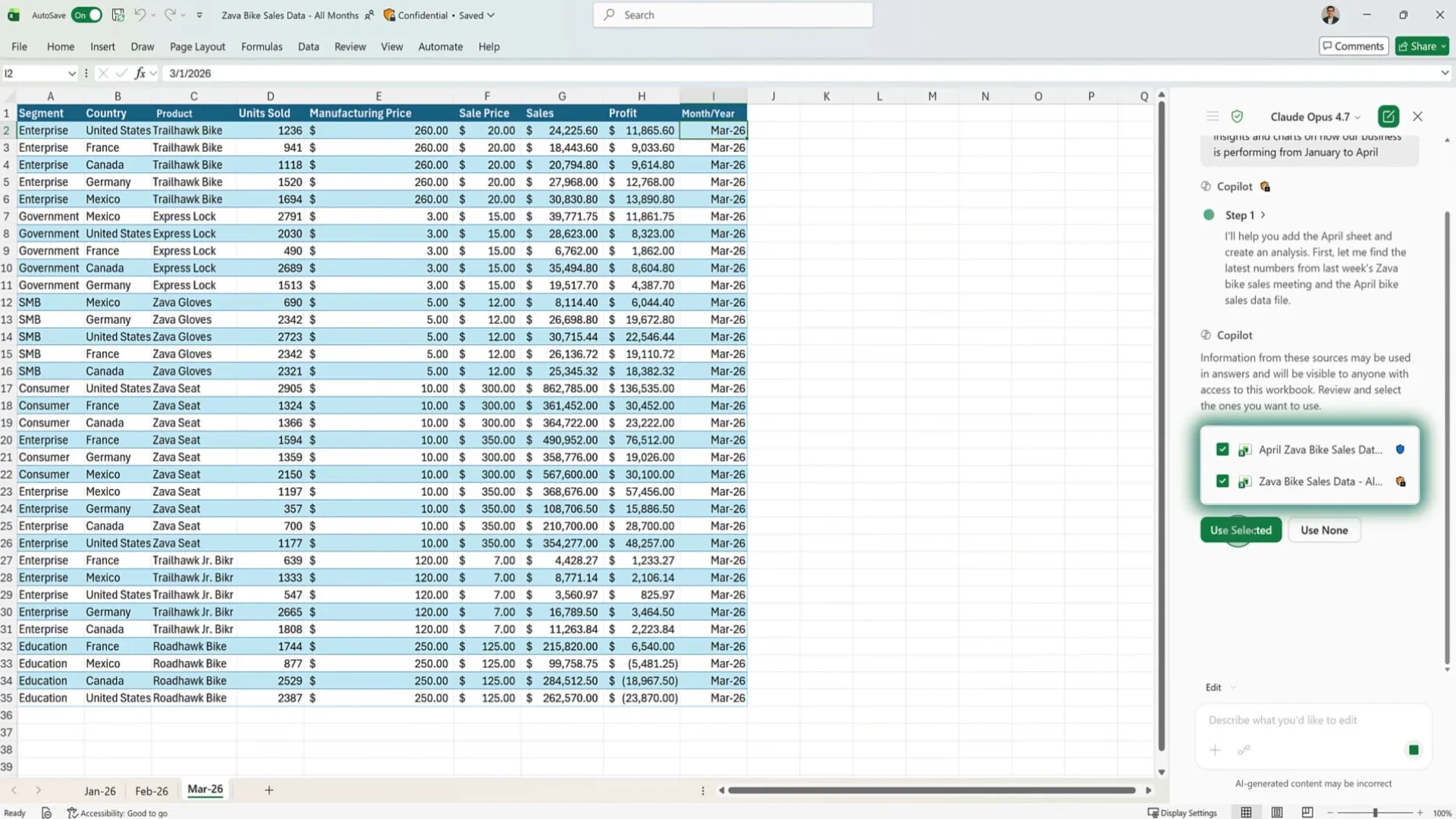The width and height of the screenshot is (1456, 819).
Task: Open the Claude Opus 4.7 model dropdown
Action: [1316, 116]
